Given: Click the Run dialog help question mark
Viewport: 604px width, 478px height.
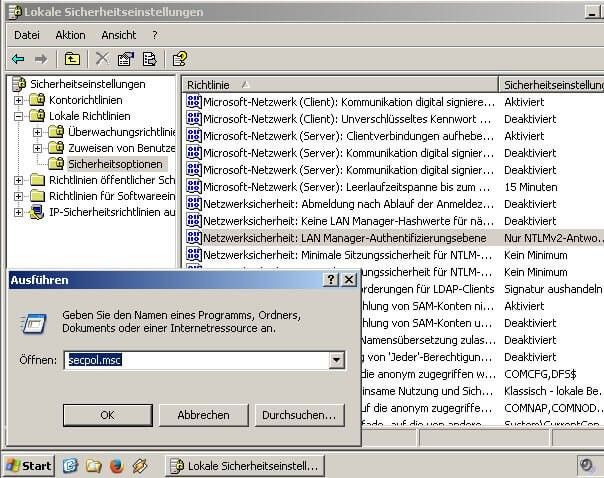Looking at the screenshot, I should pos(331,280).
